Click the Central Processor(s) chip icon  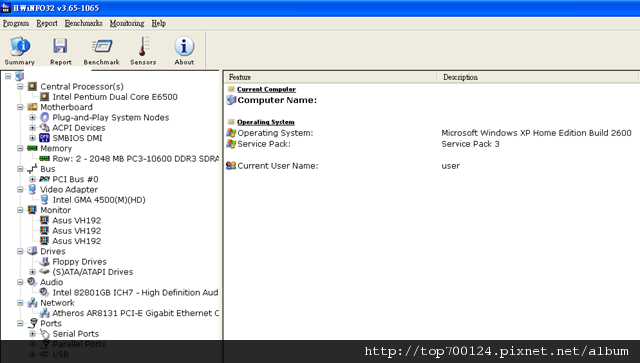pyautogui.click(x=32, y=87)
